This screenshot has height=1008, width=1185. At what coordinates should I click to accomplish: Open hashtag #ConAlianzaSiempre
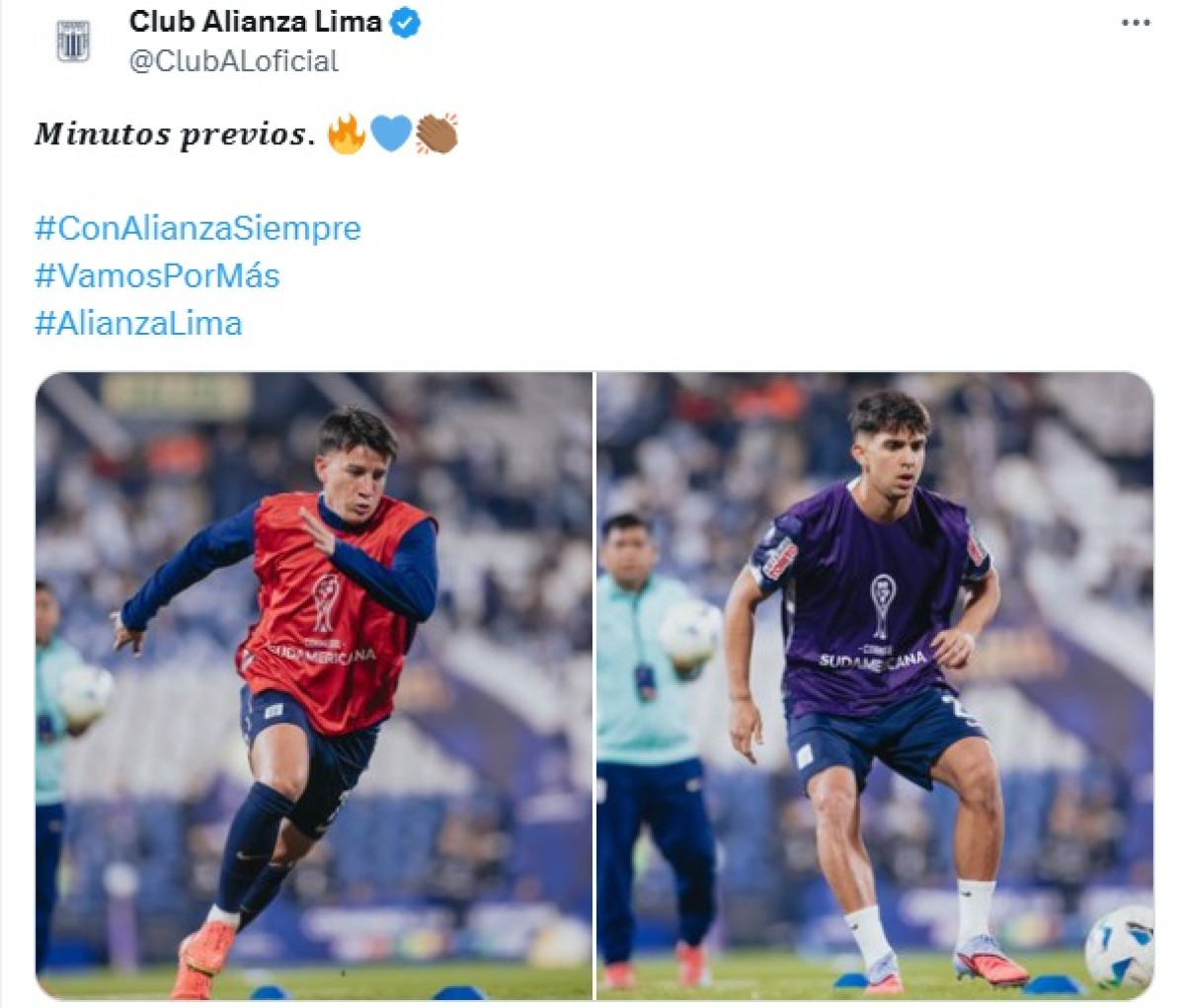click(198, 228)
